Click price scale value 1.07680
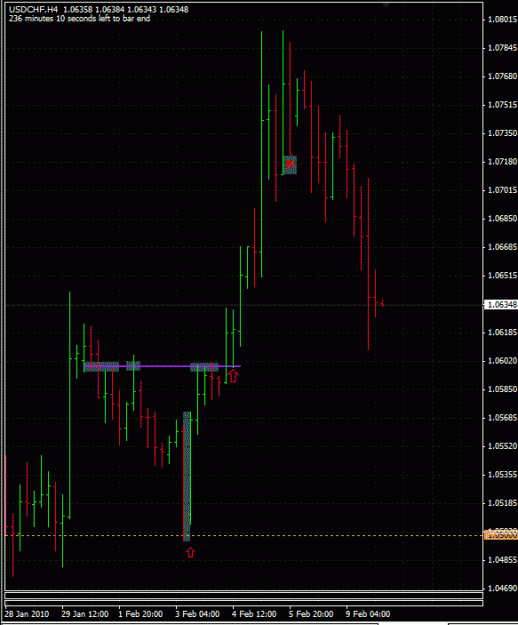 click(502, 76)
